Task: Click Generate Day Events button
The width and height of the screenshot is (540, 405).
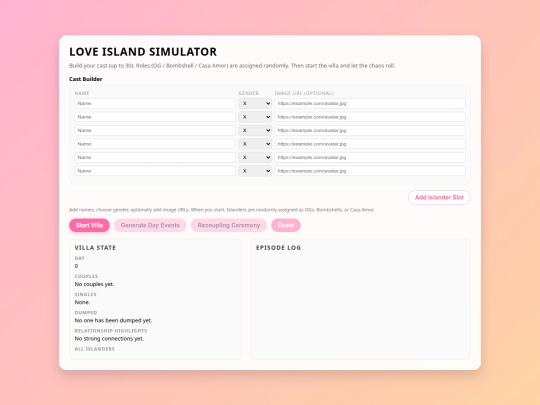Action: (150, 225)
